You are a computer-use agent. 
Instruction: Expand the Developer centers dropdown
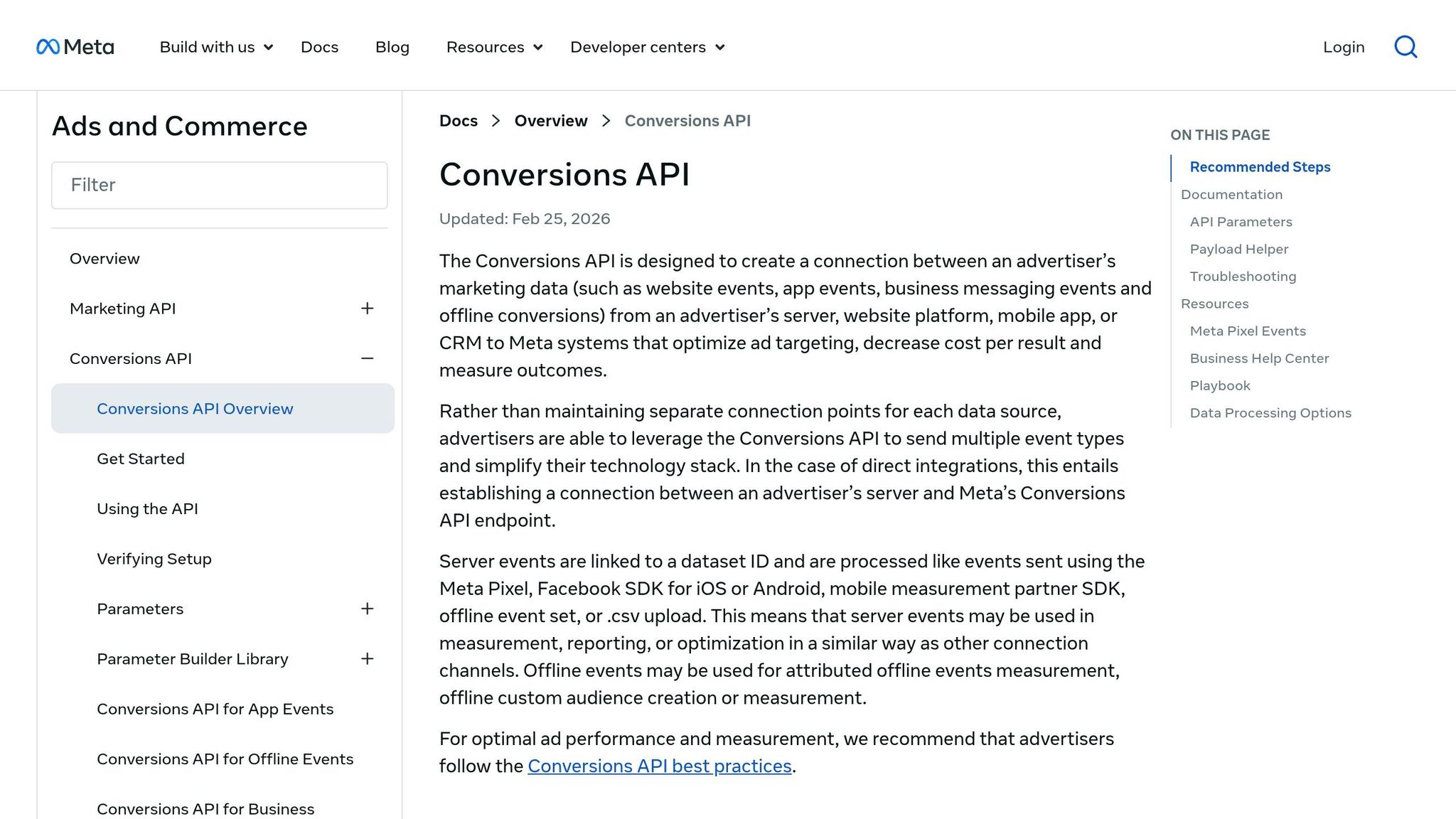(x=647, y=47)
